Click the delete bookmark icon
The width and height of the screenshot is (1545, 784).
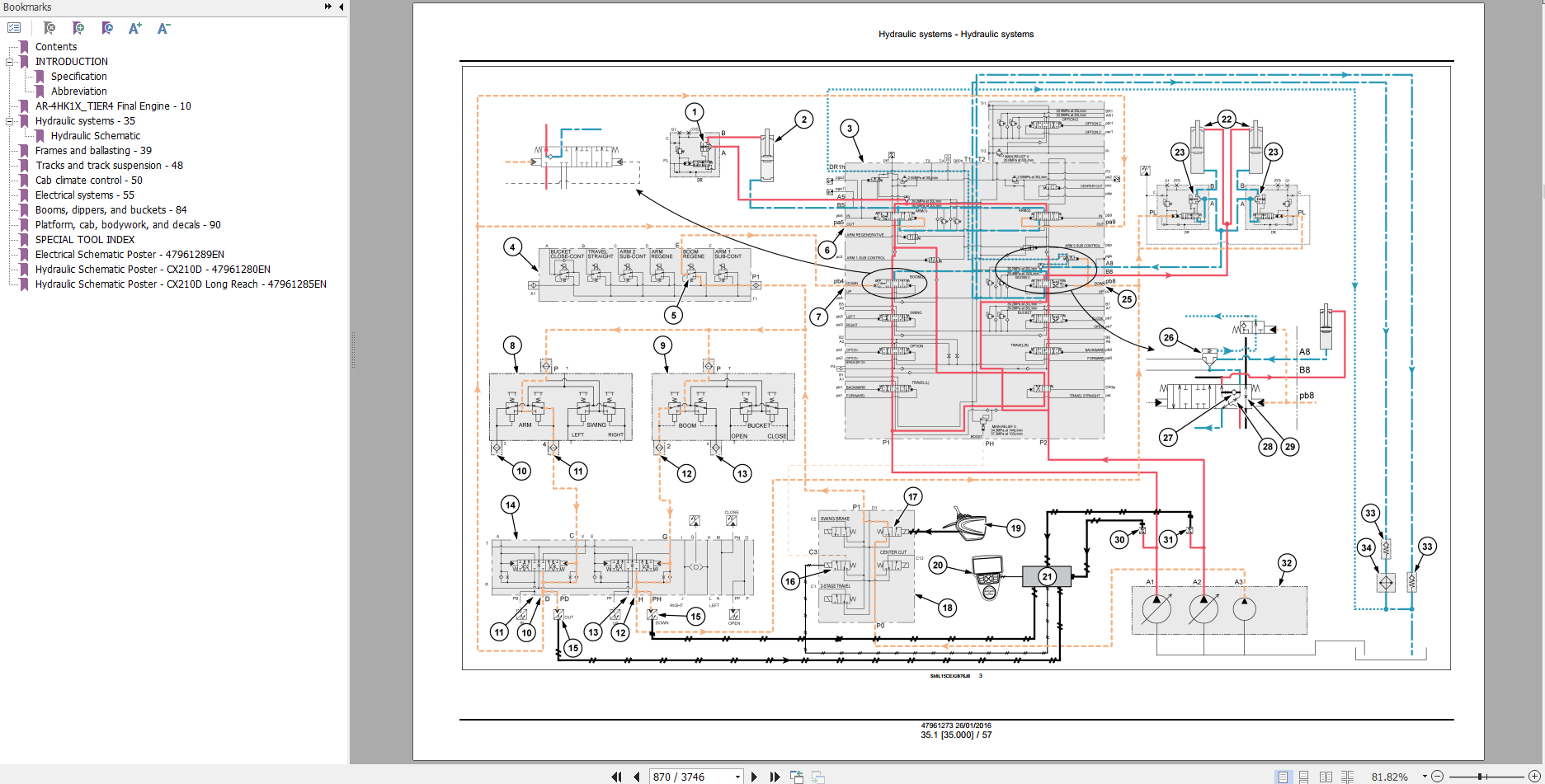pos(49,28)
